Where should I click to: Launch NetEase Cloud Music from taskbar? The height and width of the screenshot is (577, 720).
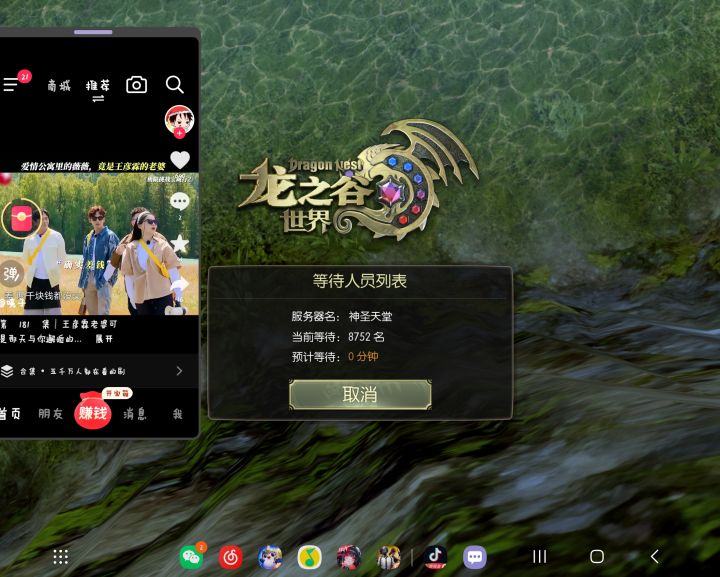[x=231, y=557]
